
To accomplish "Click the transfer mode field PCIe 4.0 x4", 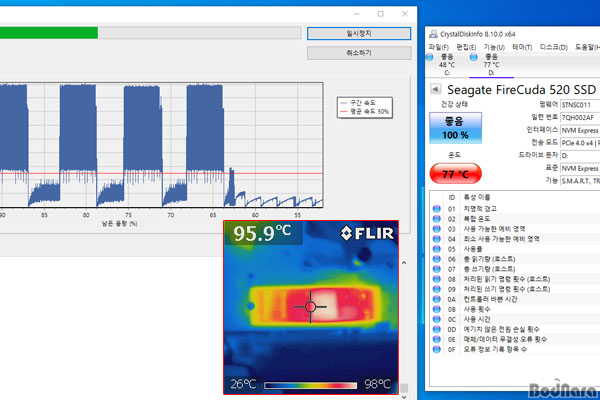I will (x=580, y=143).
